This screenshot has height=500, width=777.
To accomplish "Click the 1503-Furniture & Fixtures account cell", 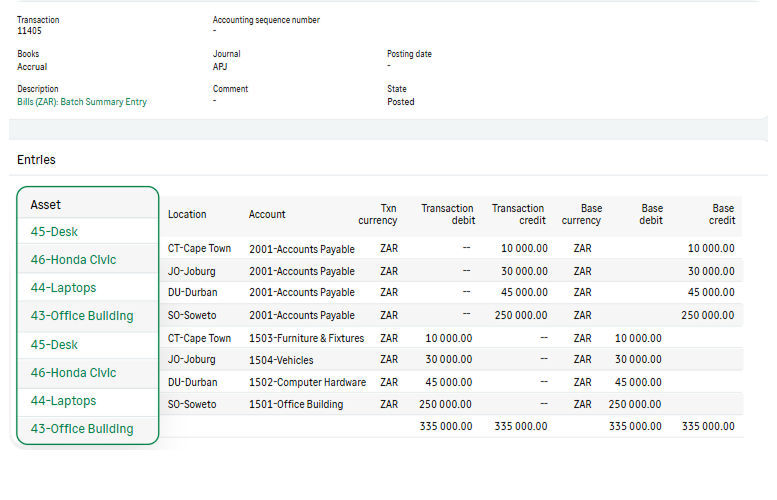I will point(306,339).
